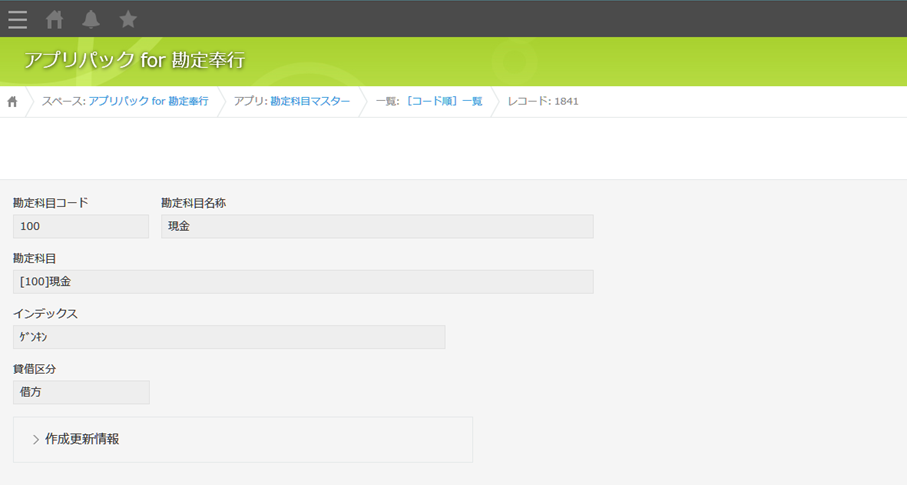Screen dimensions: 907x485
Task: Click the 勘定科目 field showing [100]現金
Action: click(303, 282)
